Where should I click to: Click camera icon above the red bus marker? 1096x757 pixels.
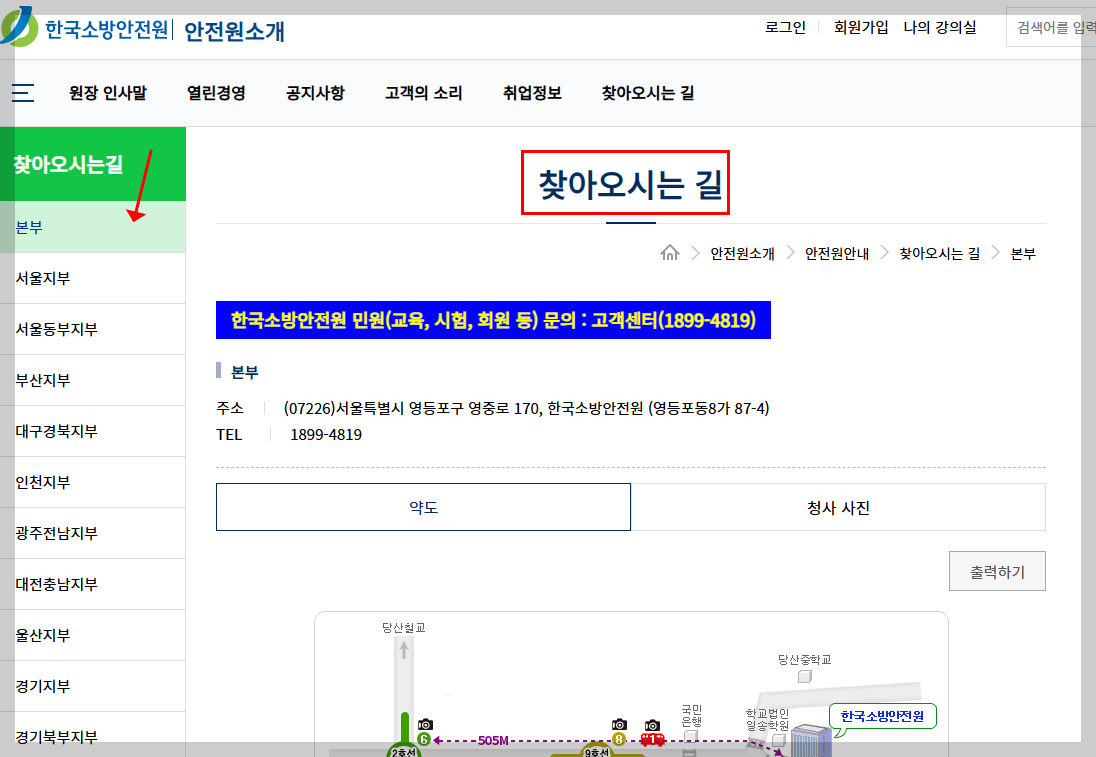pyautogui.click(x=652, y=725)
